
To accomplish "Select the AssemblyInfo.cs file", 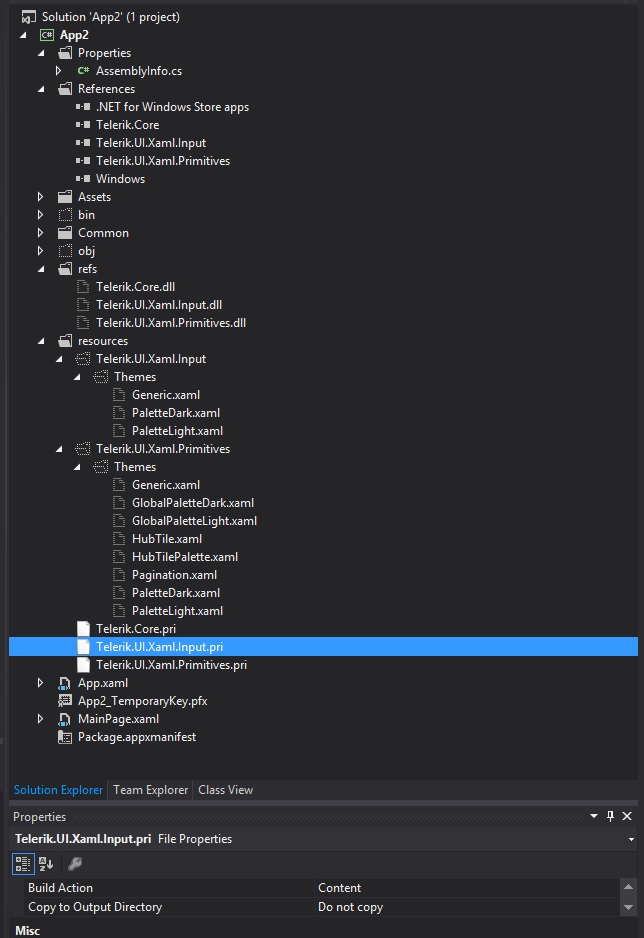I will click(x=139, y=71).
